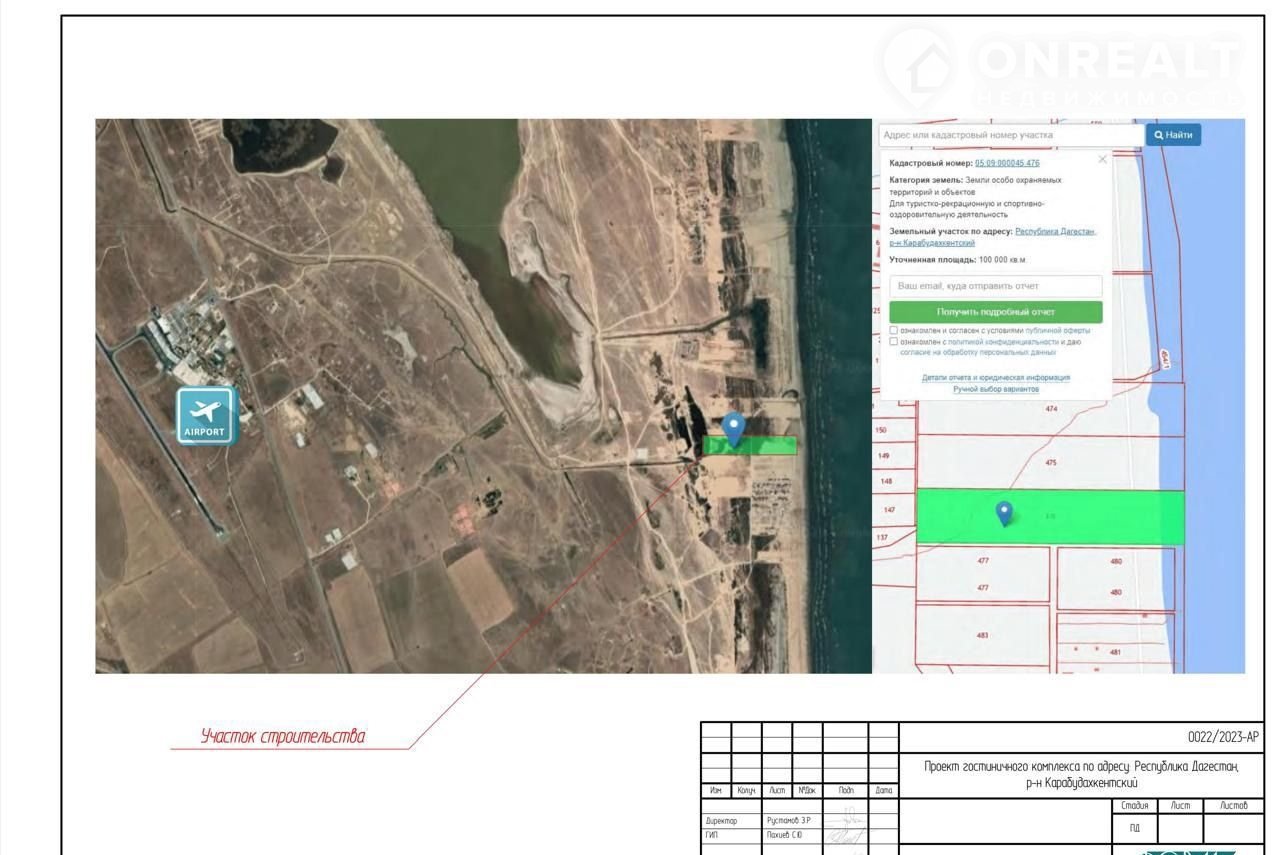Click the AIRPORT icon on satellite map
Viewport: 1280px width, 855px height.
[x=207, y=415]
